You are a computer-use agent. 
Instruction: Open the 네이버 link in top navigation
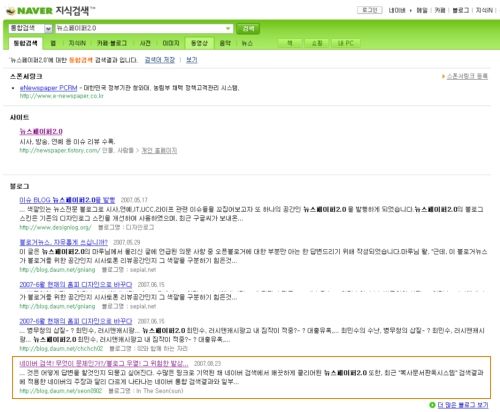point(397,10)
